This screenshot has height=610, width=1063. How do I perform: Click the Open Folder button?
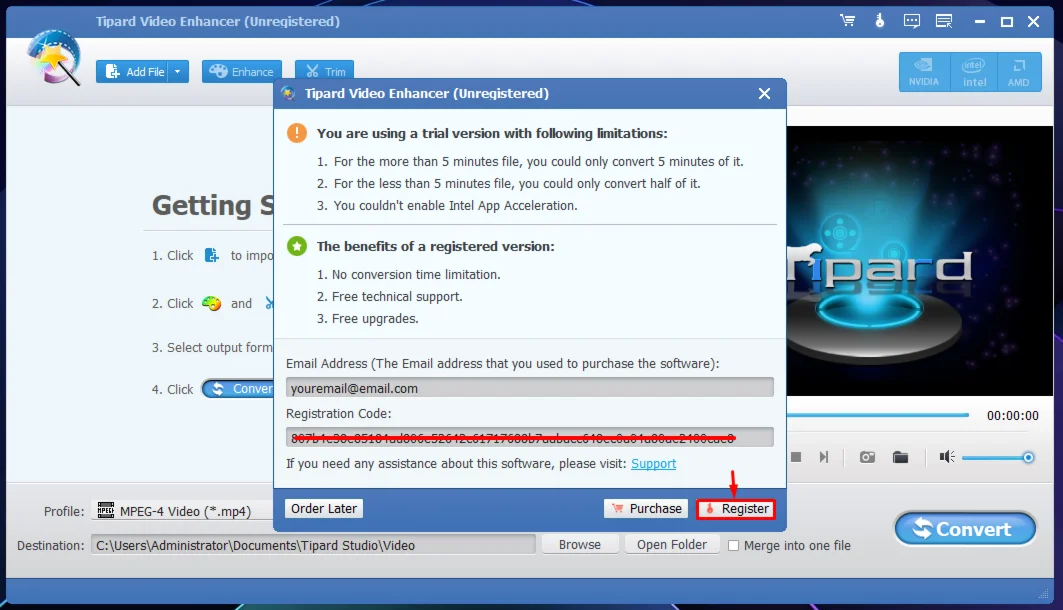671,544
